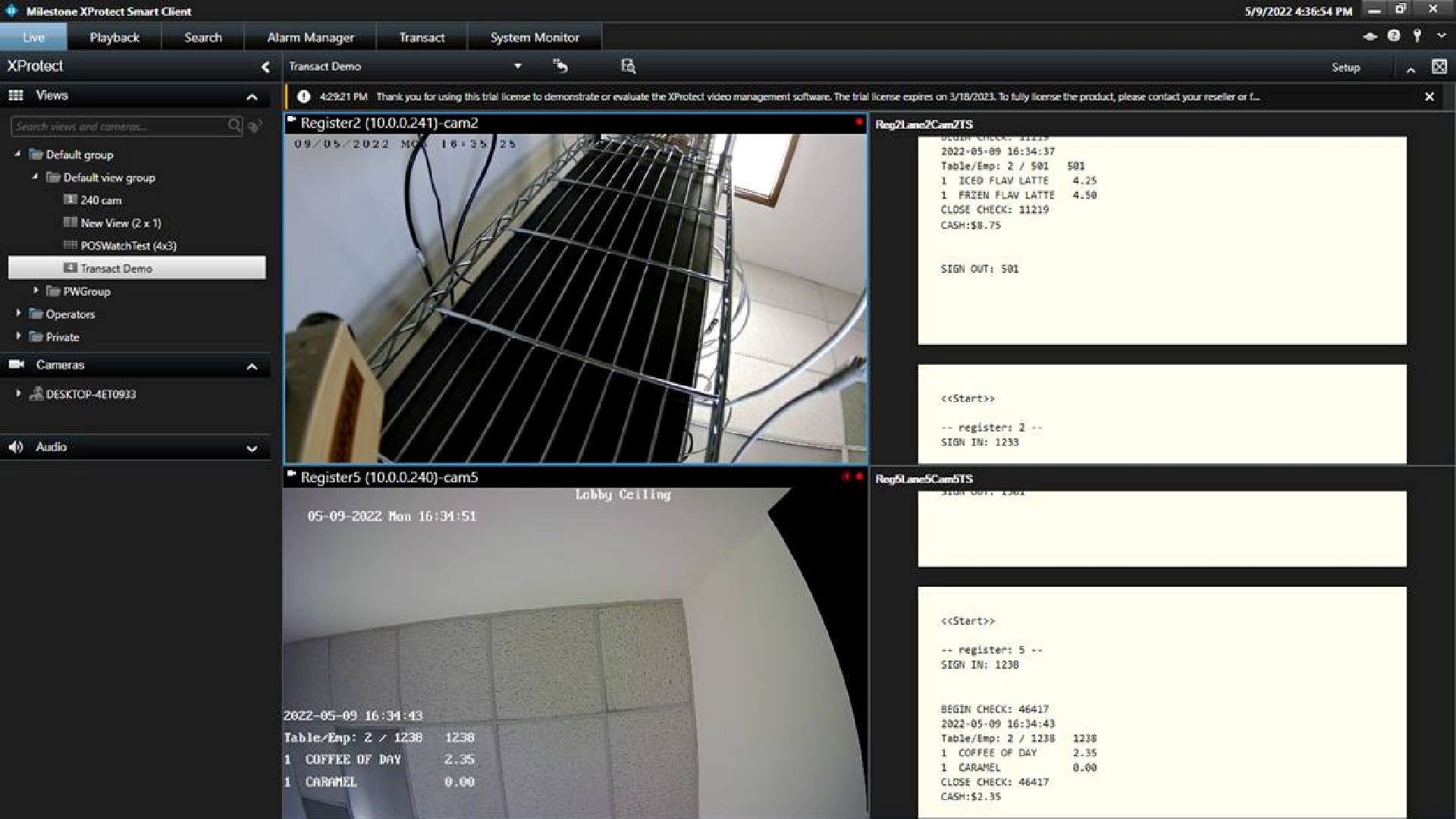Screen dimensions: 1456x819
Task: Click the Views grid icon
Action: pos(16,95)
